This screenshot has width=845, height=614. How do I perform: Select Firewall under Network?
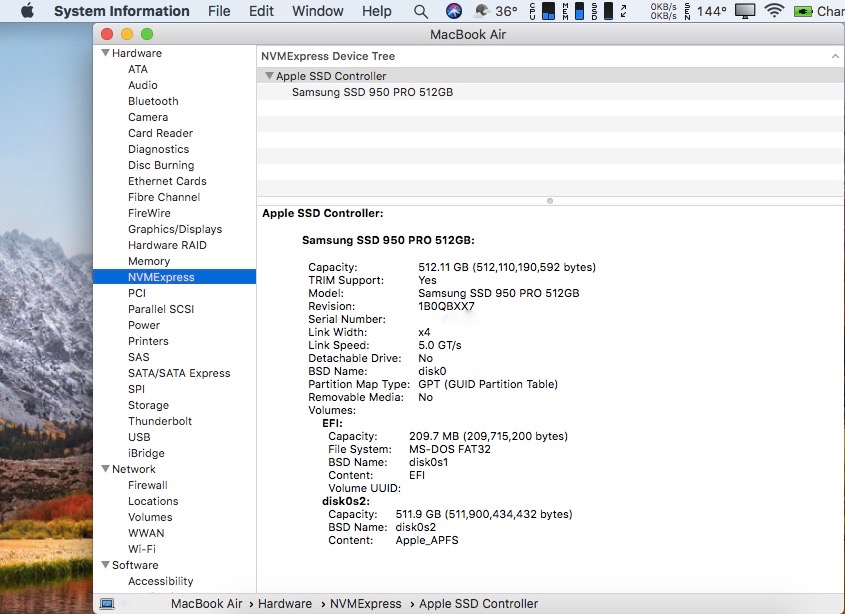[148, 485]
